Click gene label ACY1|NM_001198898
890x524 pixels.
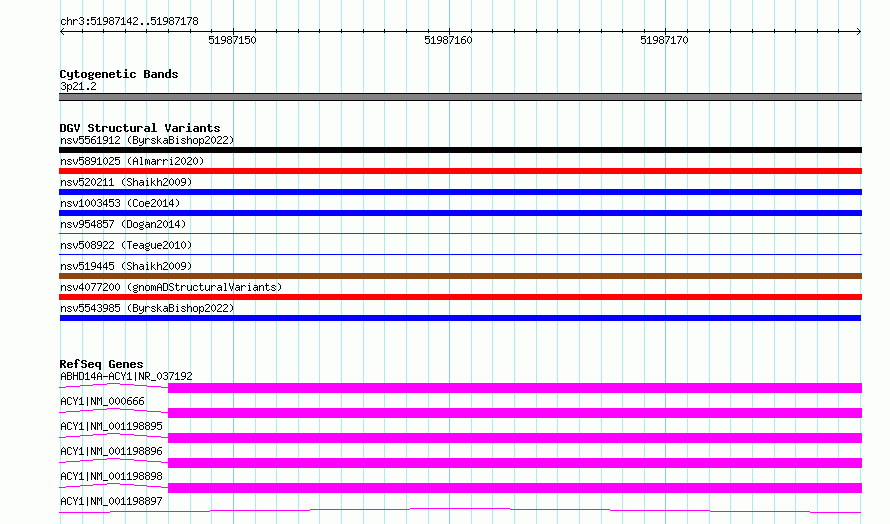point(111,476)
